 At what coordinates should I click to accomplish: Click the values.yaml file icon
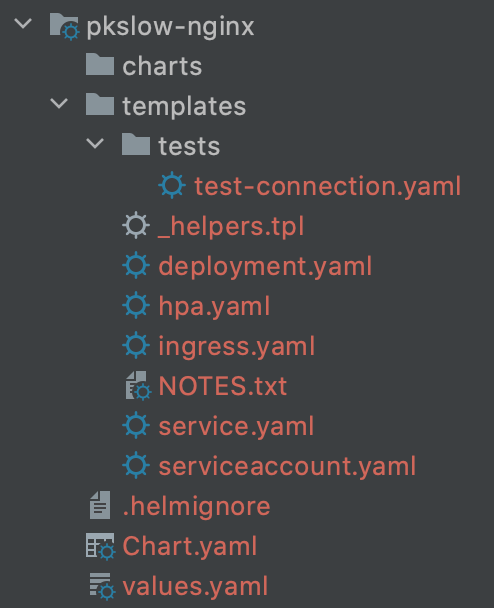tap(102, 586)
